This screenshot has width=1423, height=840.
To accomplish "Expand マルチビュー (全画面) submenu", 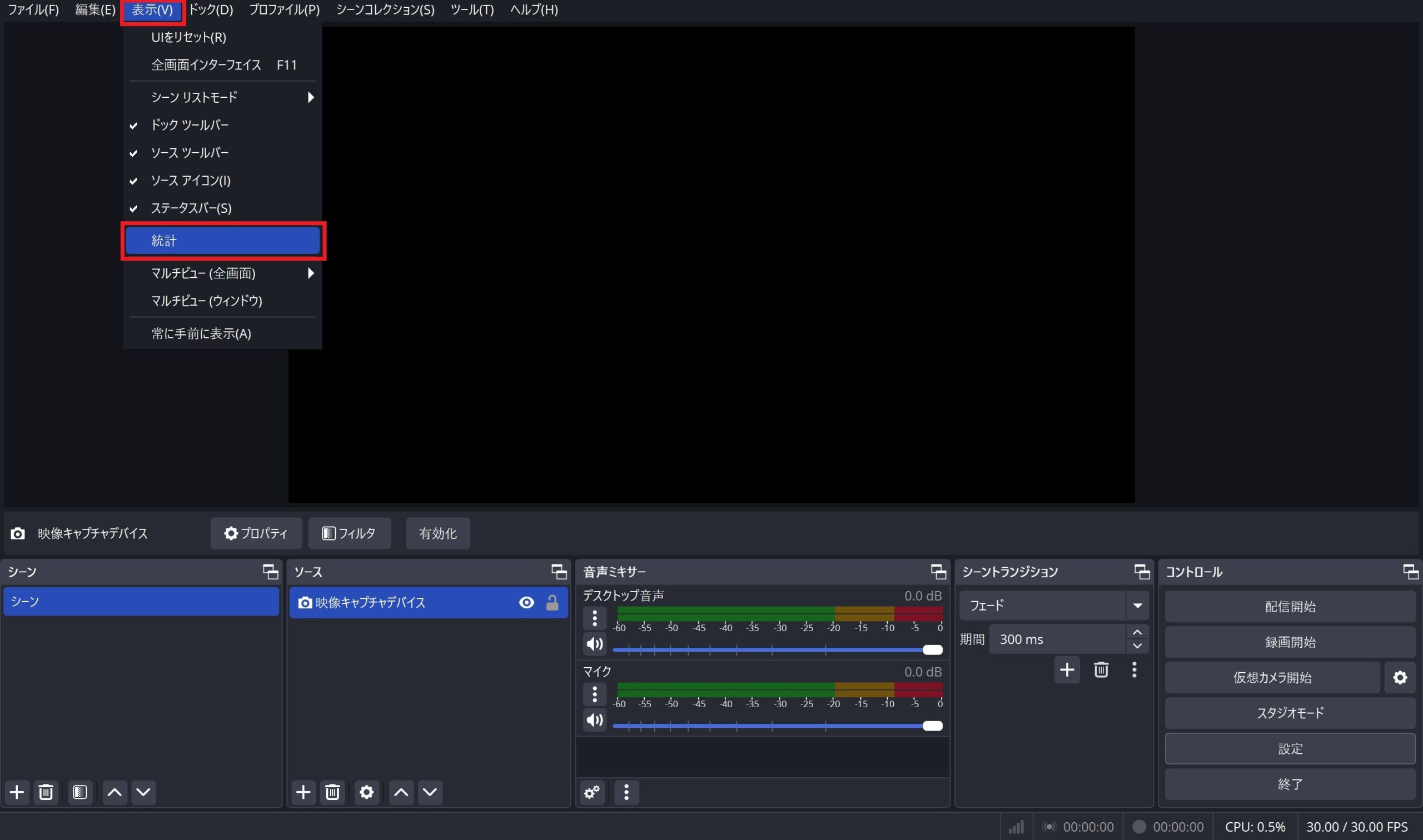I will [x=222, y=273].
